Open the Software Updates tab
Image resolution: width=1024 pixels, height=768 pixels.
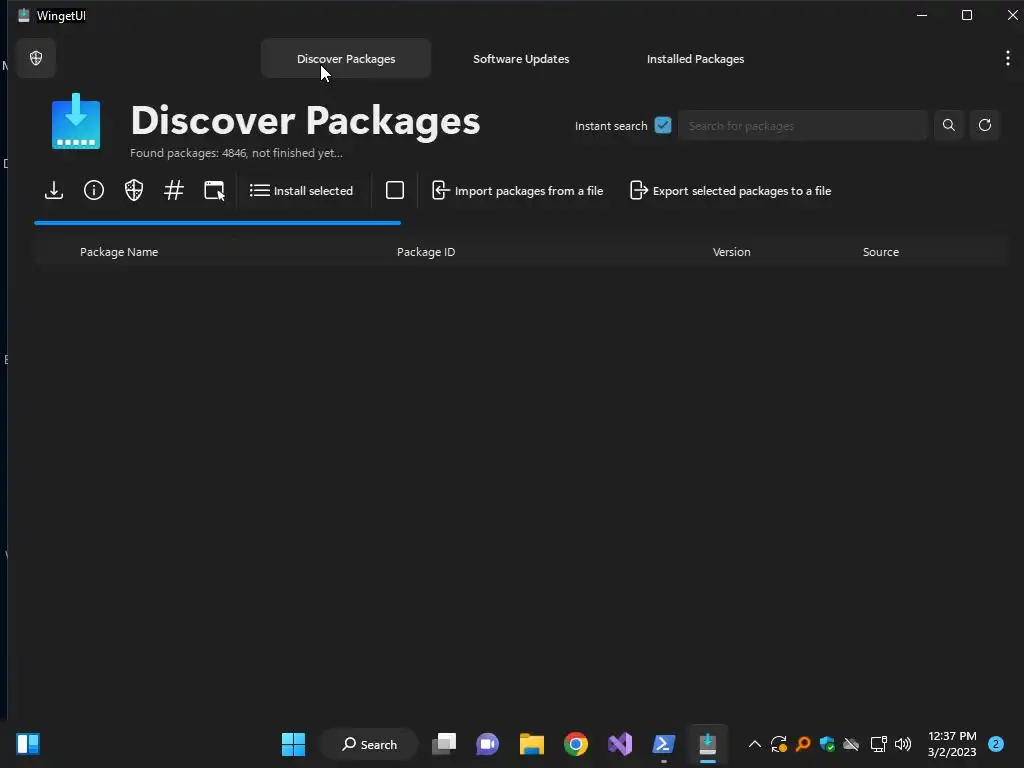click(x=520, y=58)
